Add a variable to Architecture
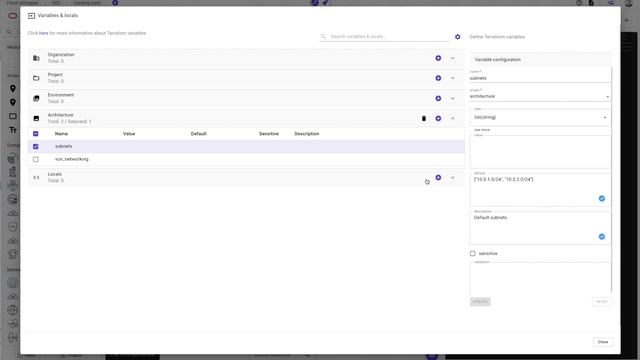Viewport: 640px width, 360px height. coord(438,118)
